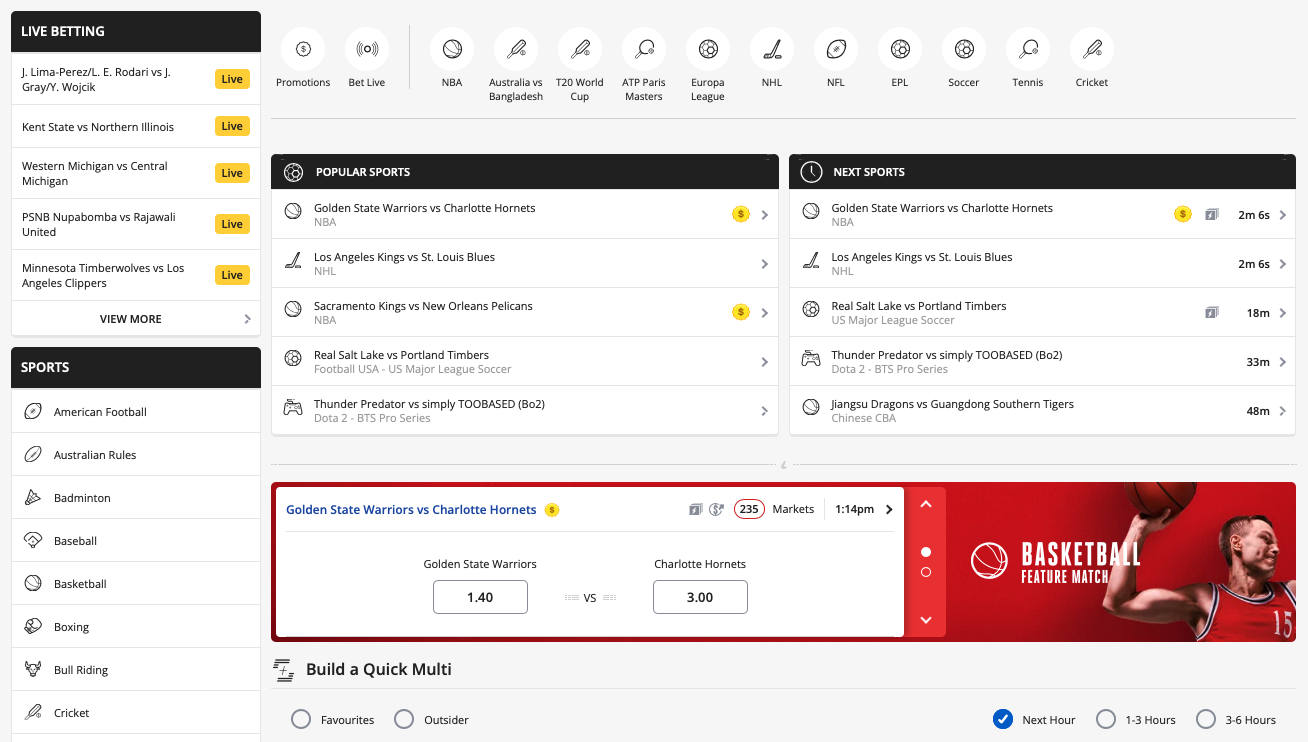Screen dimensions: 1308x742
Task: Bet on Charlotte Hornets at 3.00
Action: click(700, 597)
